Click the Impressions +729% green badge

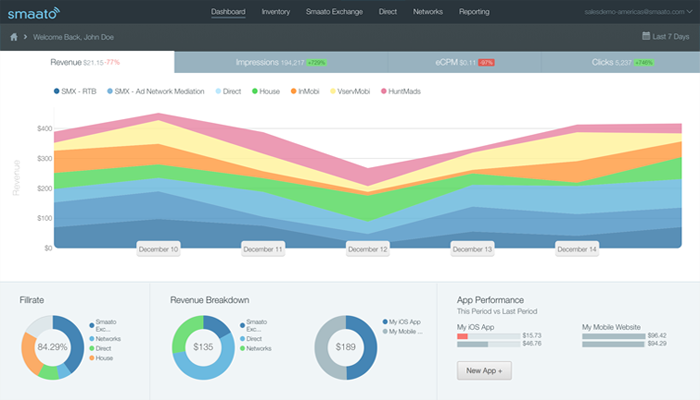coord(317,62)
